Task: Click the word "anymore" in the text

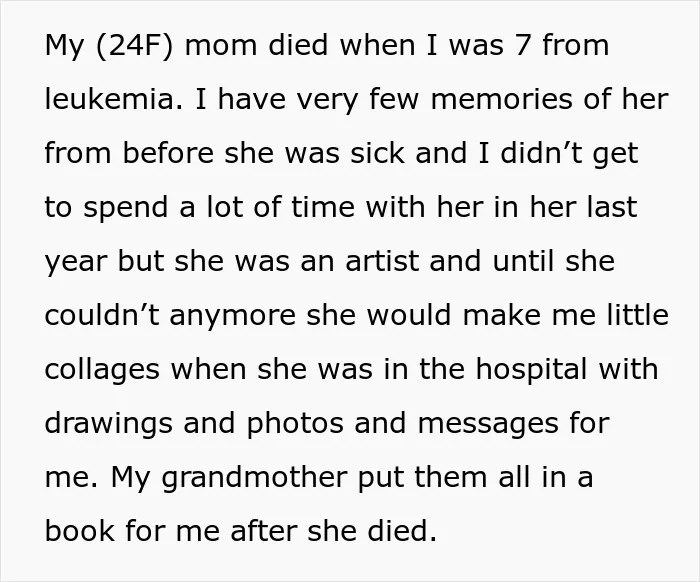Action: (232, 316)
